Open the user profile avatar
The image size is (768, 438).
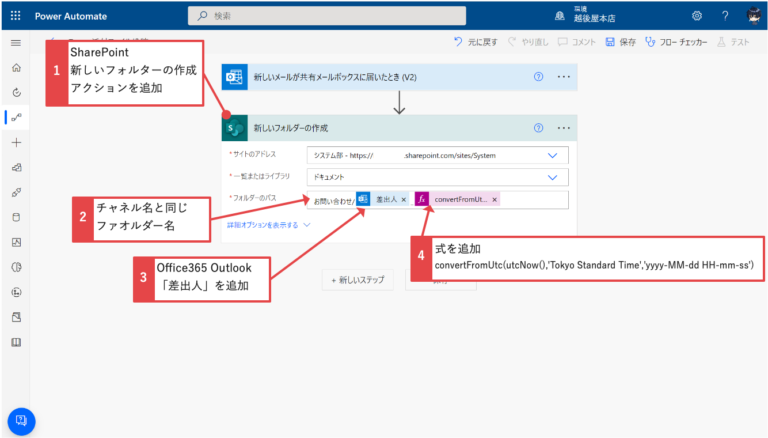(x=752, y=15)
